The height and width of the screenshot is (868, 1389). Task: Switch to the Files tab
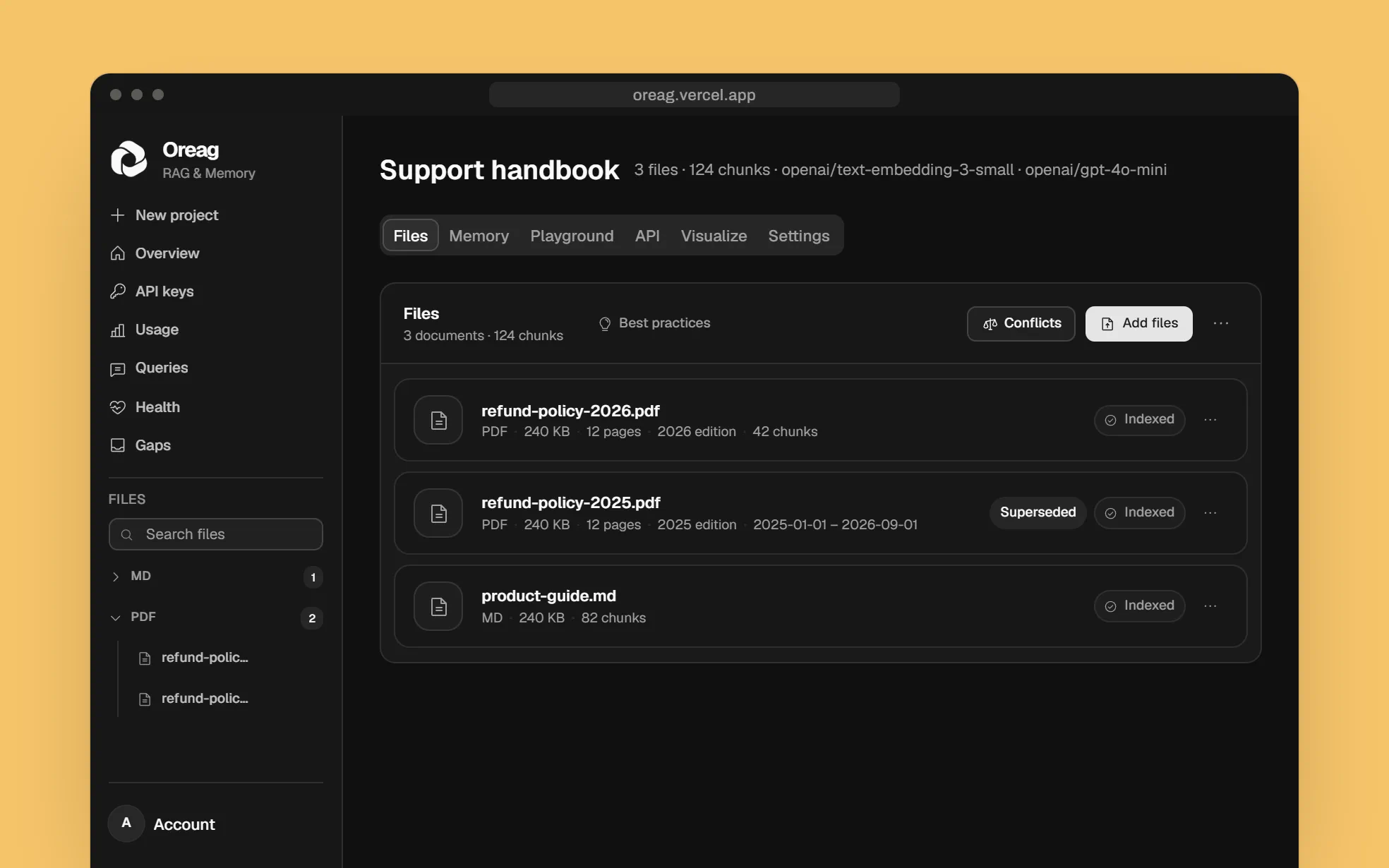(x=410, y=235)
